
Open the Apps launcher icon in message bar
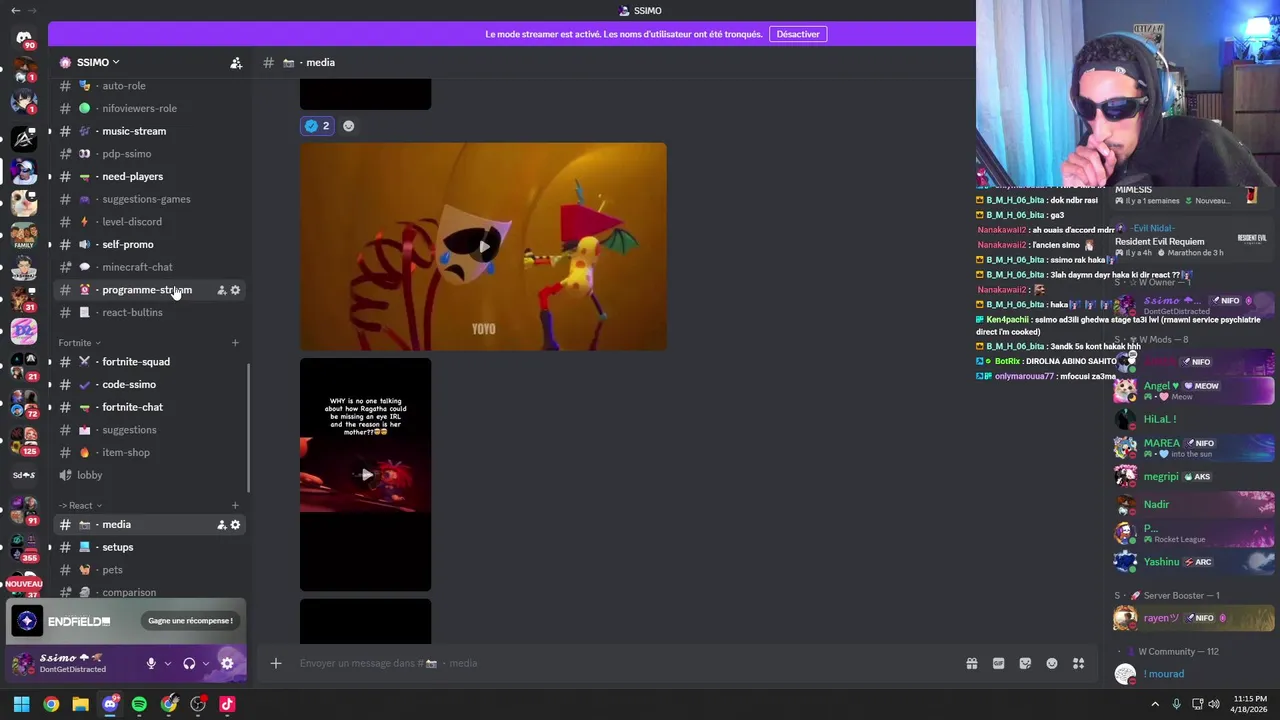1078,663
